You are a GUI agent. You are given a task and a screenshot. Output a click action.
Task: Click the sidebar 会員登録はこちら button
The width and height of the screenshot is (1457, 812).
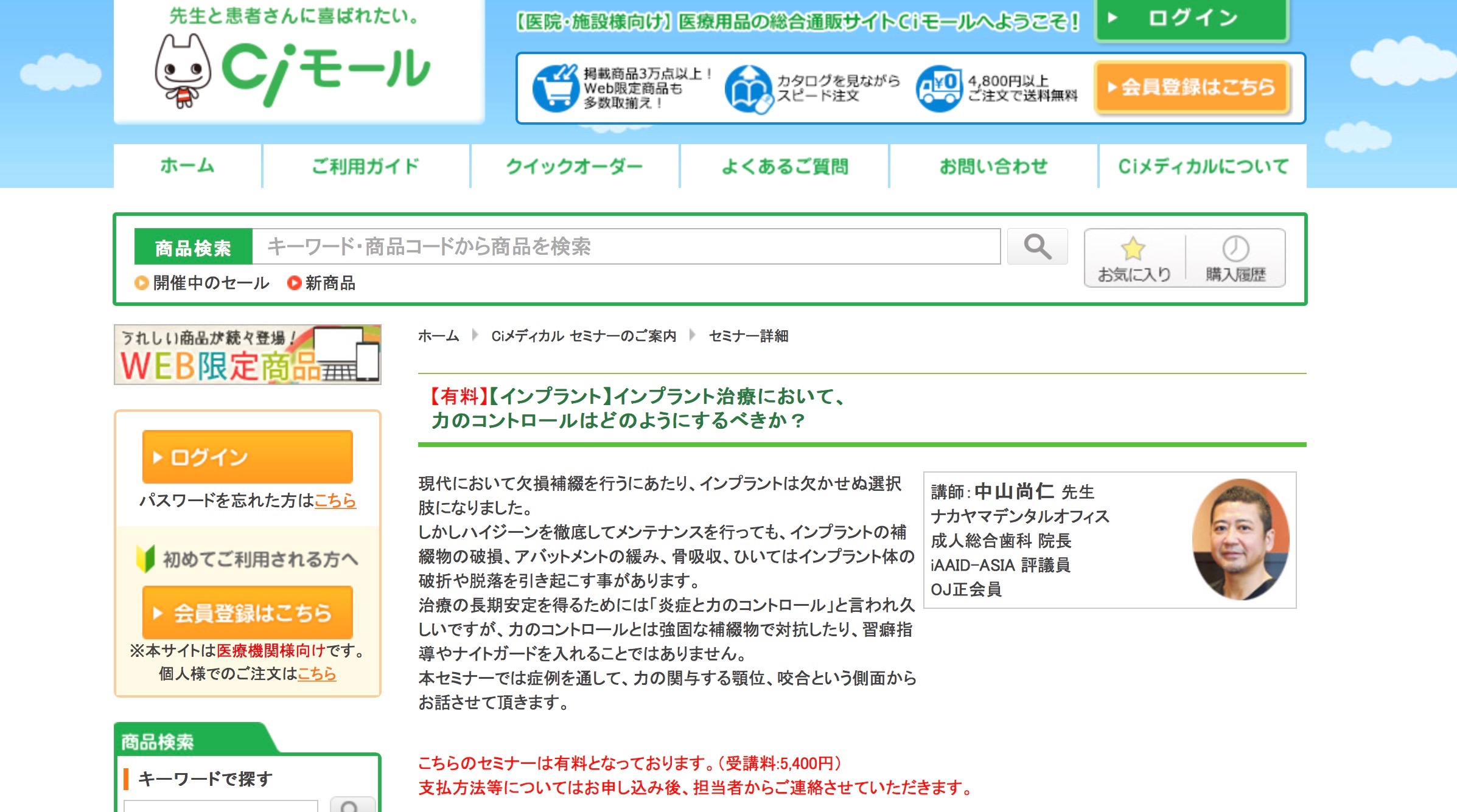(x=248, y=612)
